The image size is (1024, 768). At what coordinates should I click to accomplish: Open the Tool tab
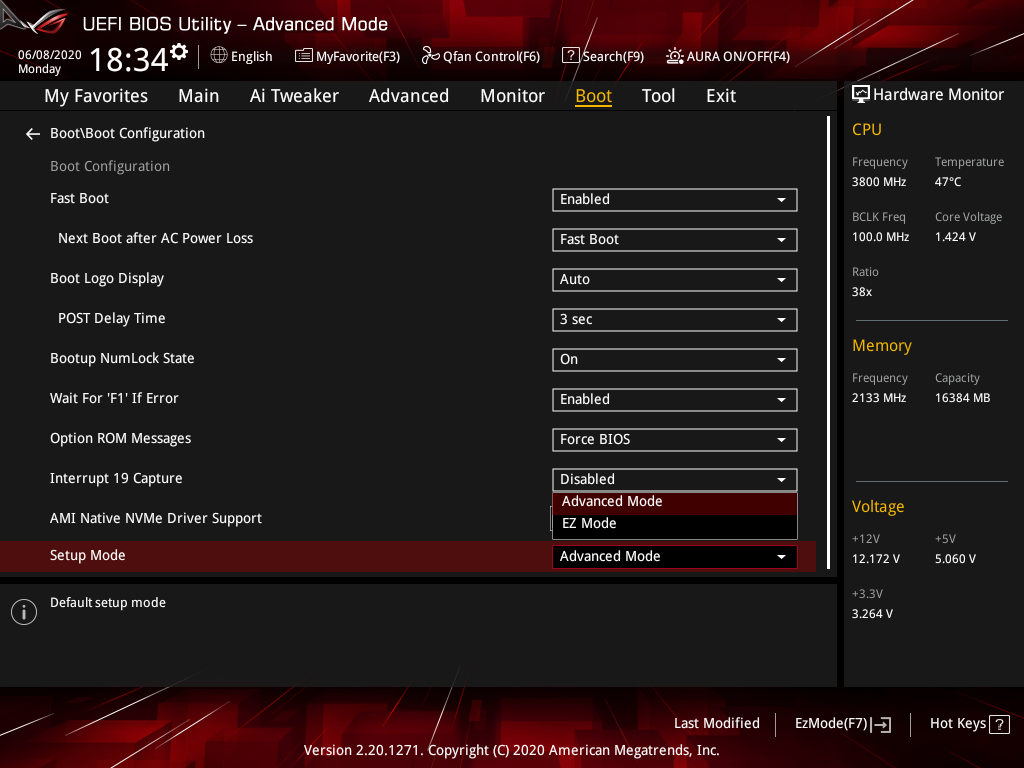[x=658, y=96]
